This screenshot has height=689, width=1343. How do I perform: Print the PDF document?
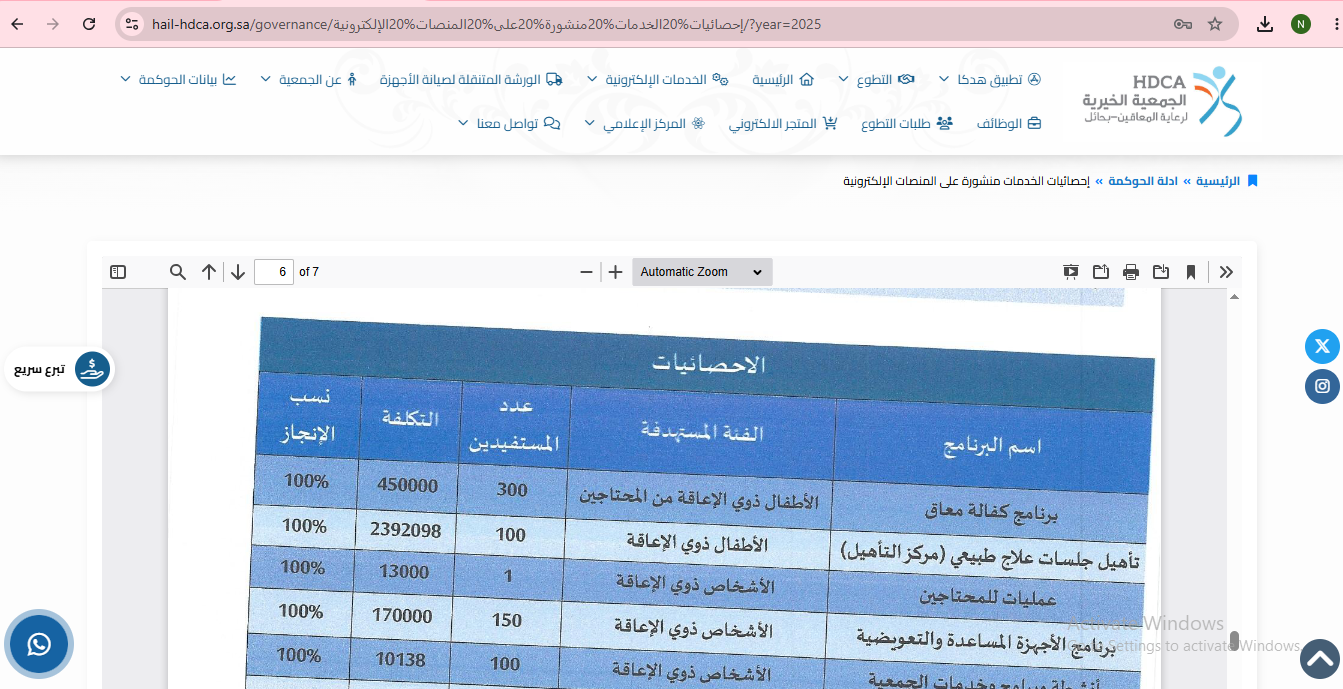(1131, 272)
